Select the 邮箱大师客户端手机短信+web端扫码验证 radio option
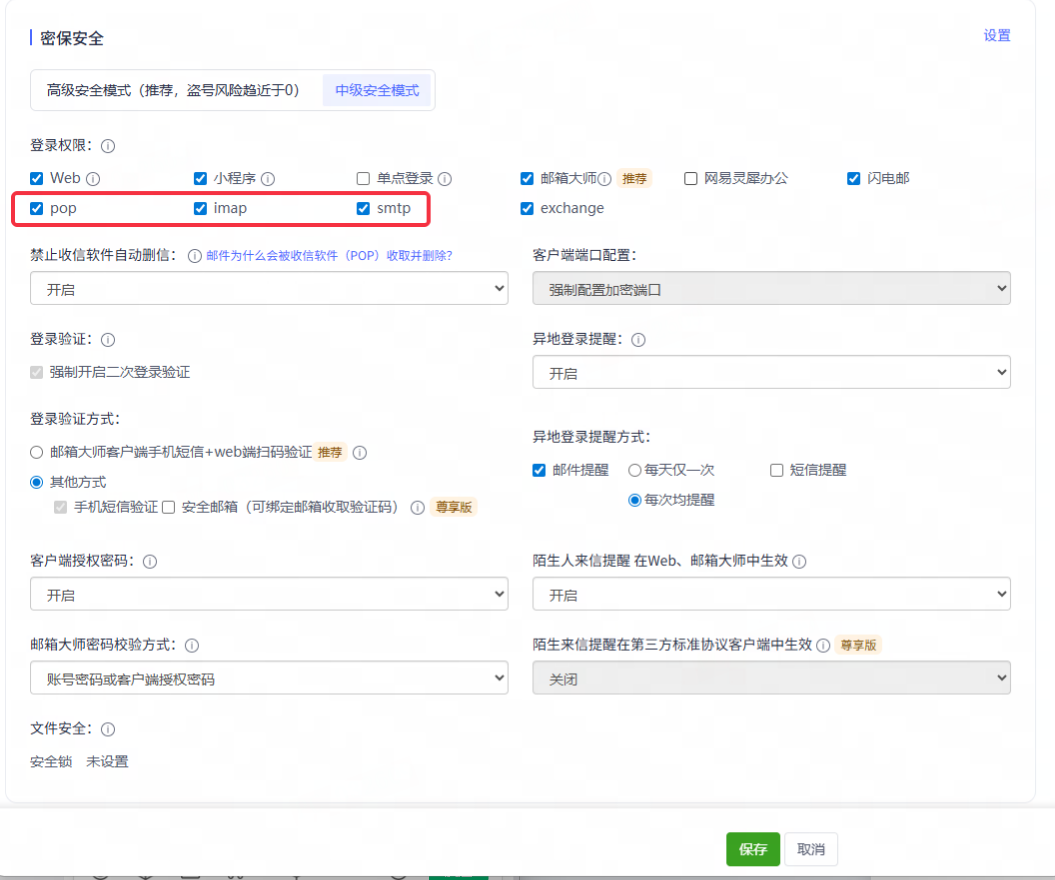The image size is (1055, 880). coord(36,453)
